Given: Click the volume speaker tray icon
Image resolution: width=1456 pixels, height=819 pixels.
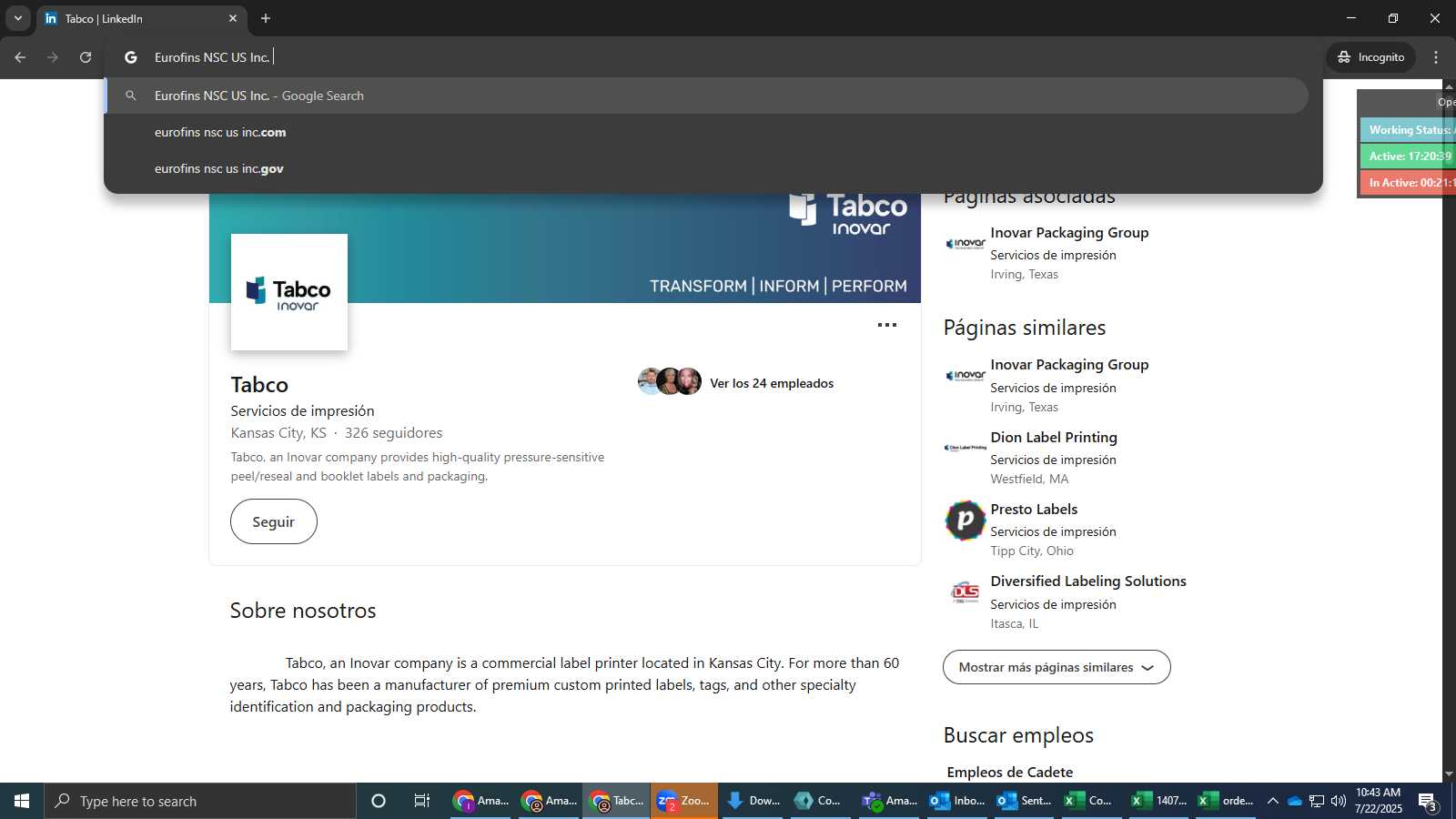Looking at the screenshot, I should coord(1339,801).
